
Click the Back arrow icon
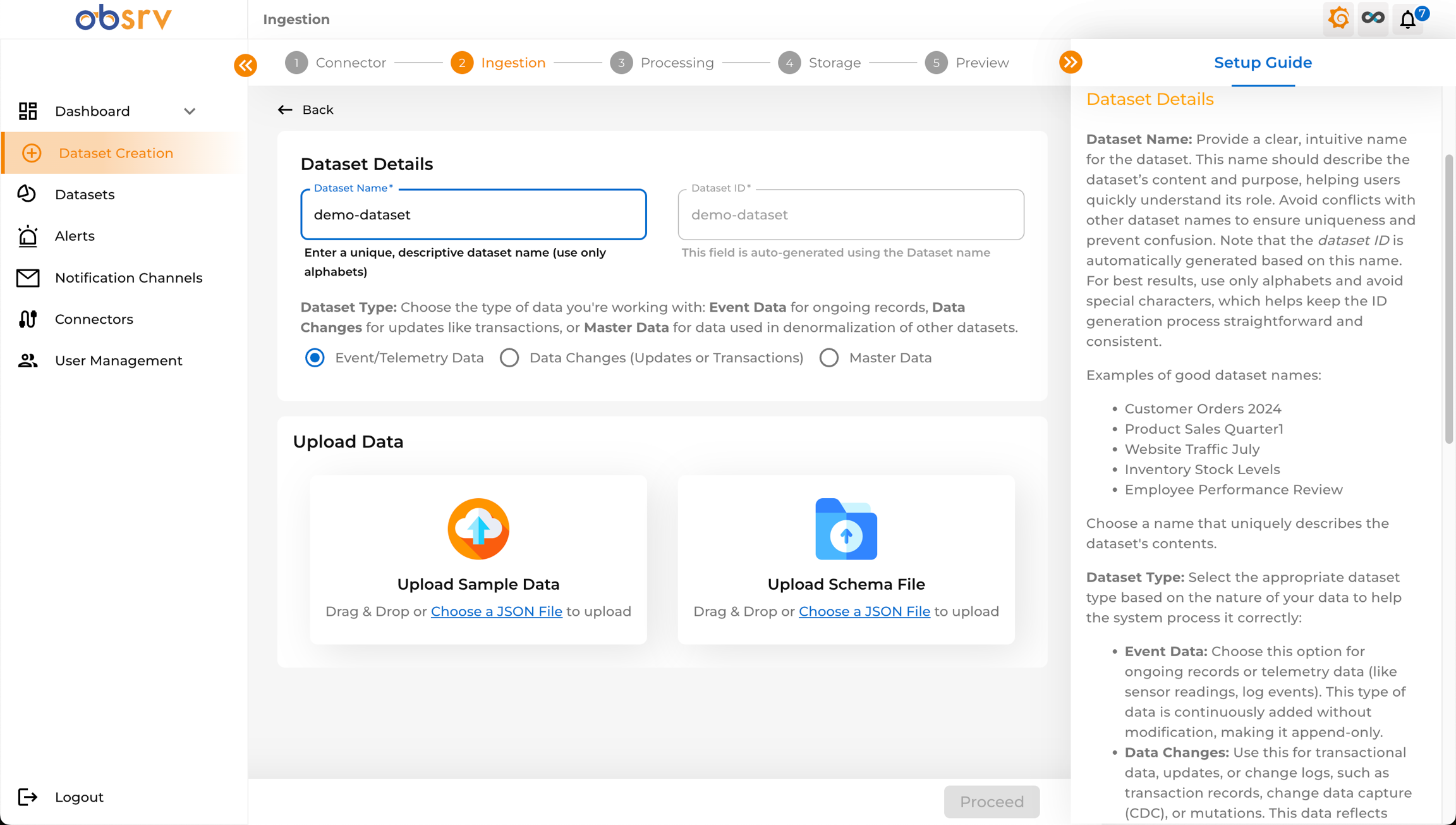pyautogui.click(x=285, y=110)
